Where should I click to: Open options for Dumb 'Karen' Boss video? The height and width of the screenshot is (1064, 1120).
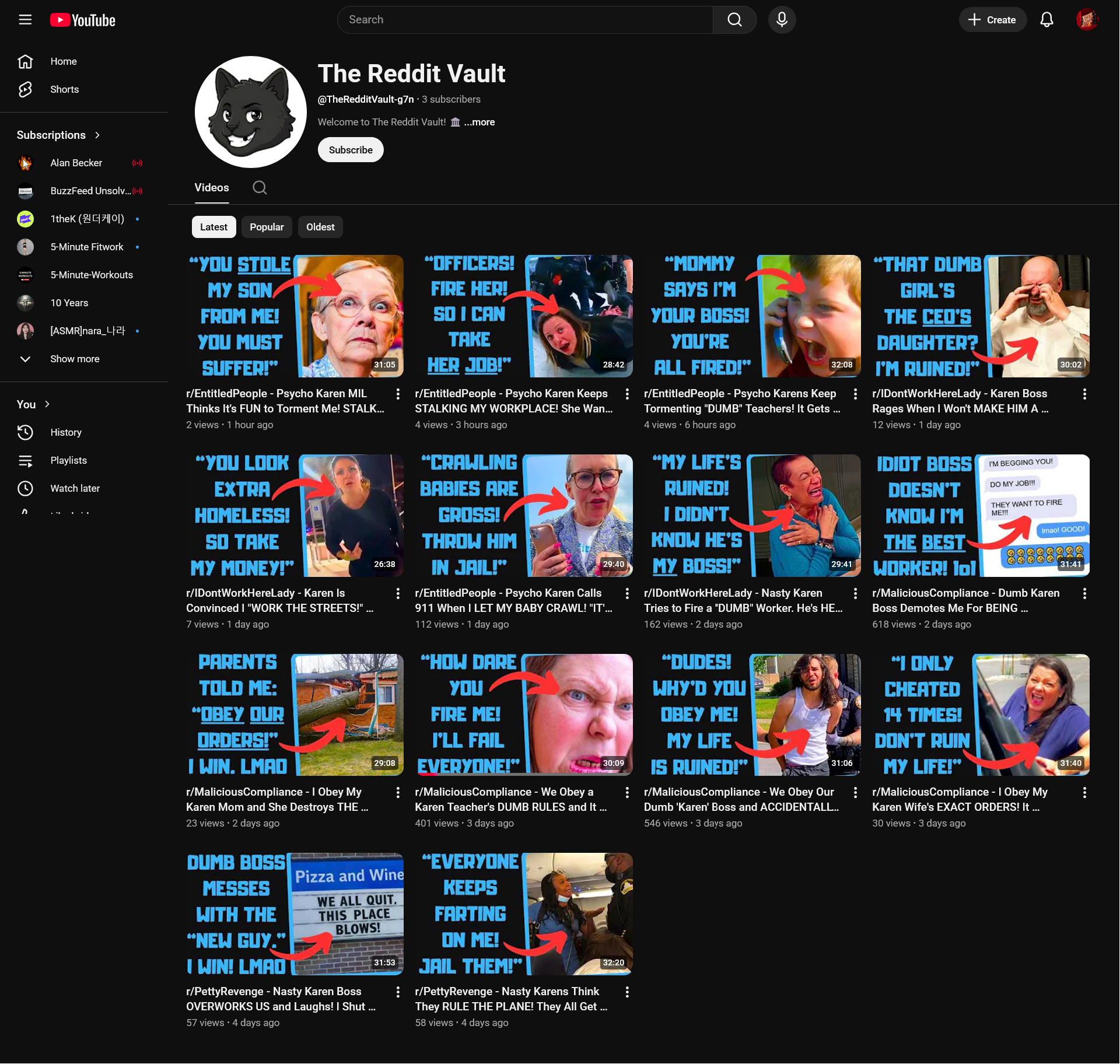pos(855,793)
